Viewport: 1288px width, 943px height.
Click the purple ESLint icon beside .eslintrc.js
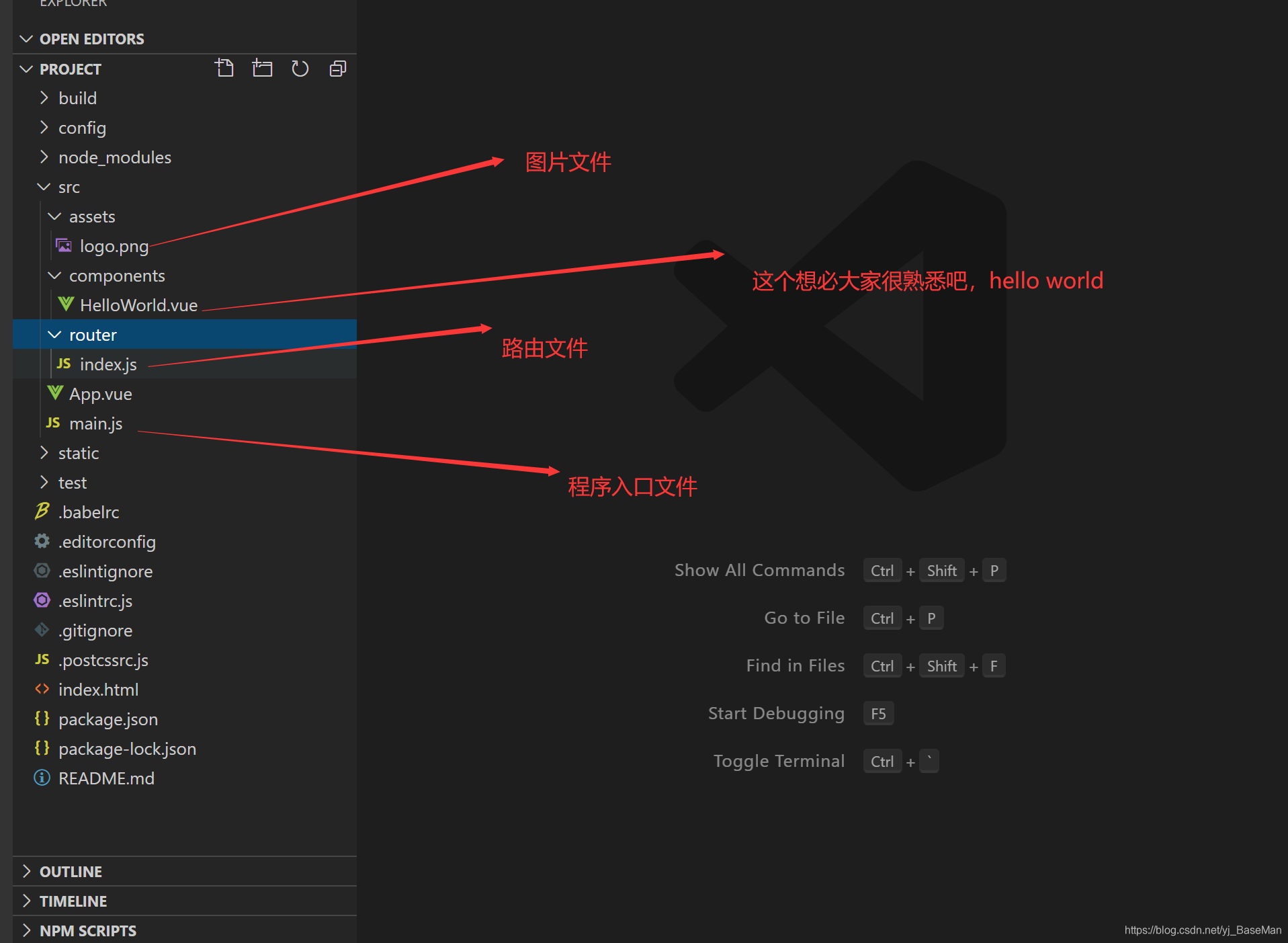click(42, 600)
